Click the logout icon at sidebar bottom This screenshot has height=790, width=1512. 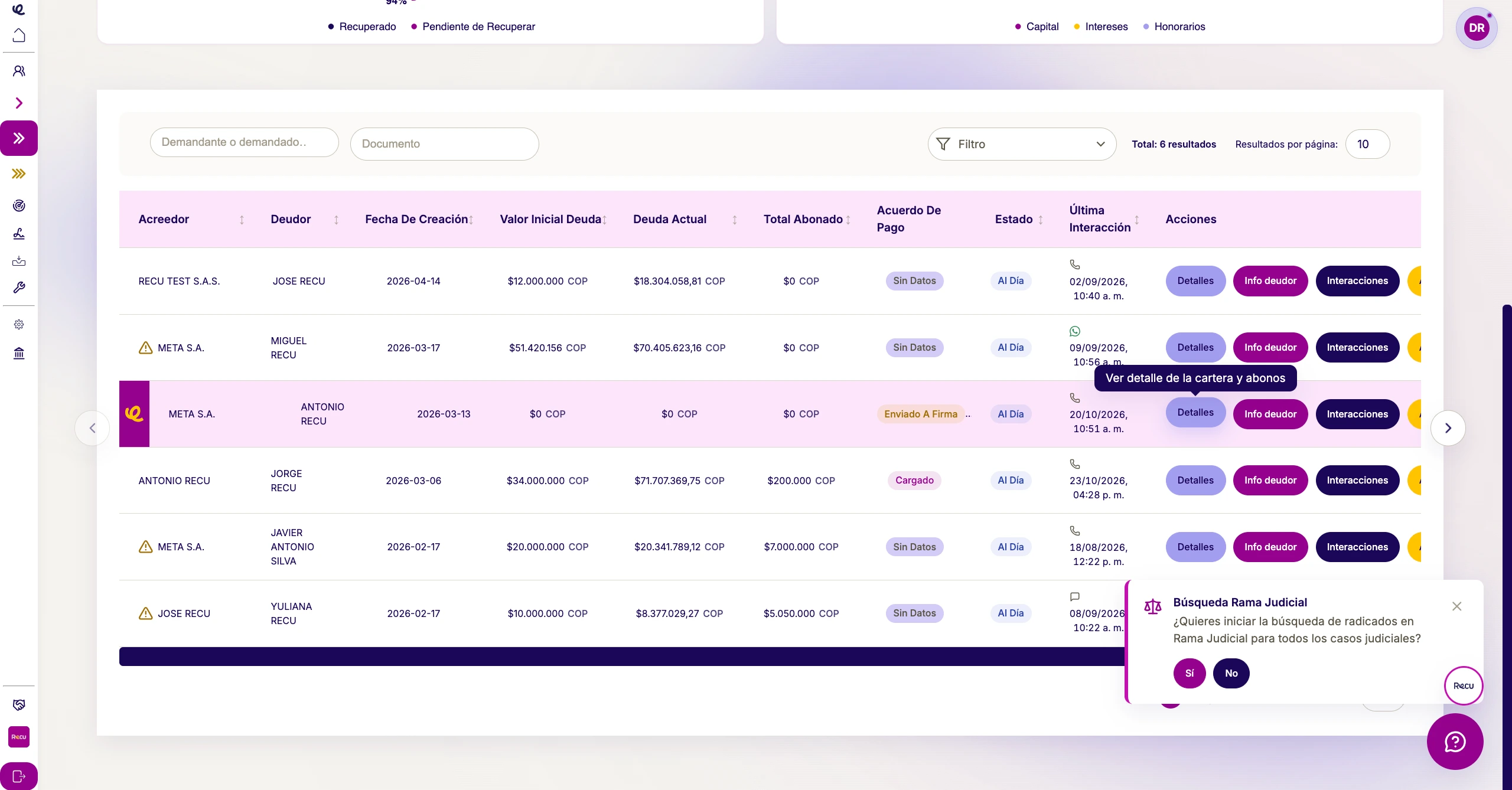pyautogui.click(x=19, y=776)
